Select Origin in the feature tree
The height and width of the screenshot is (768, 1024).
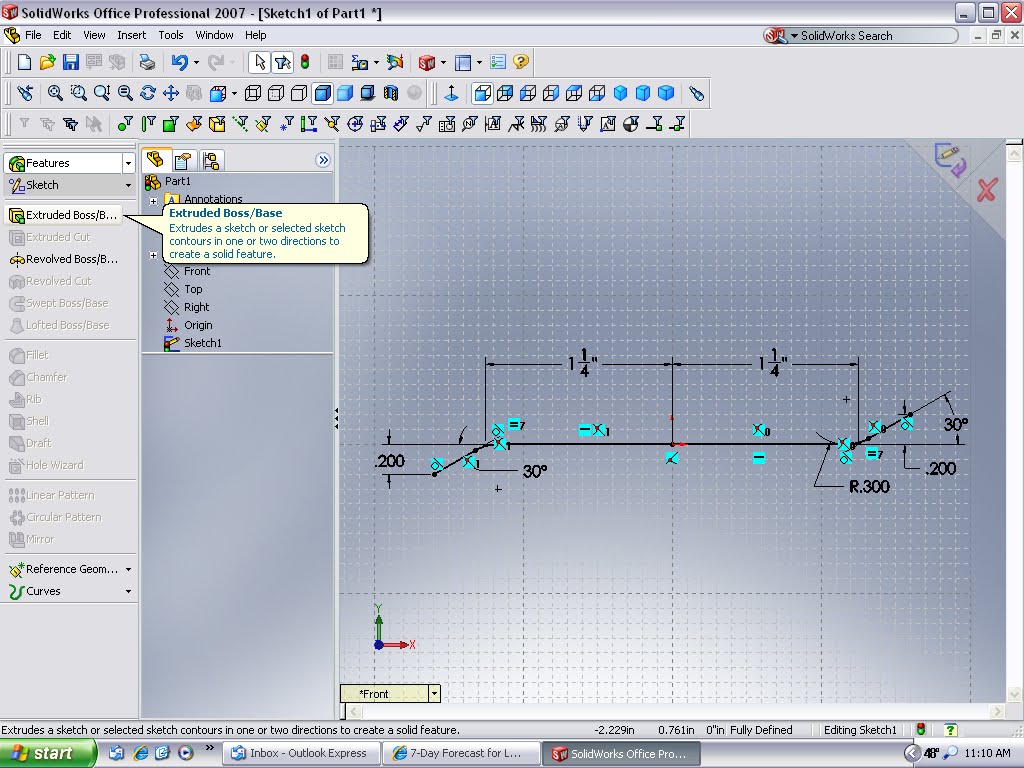tap(188, 325)
